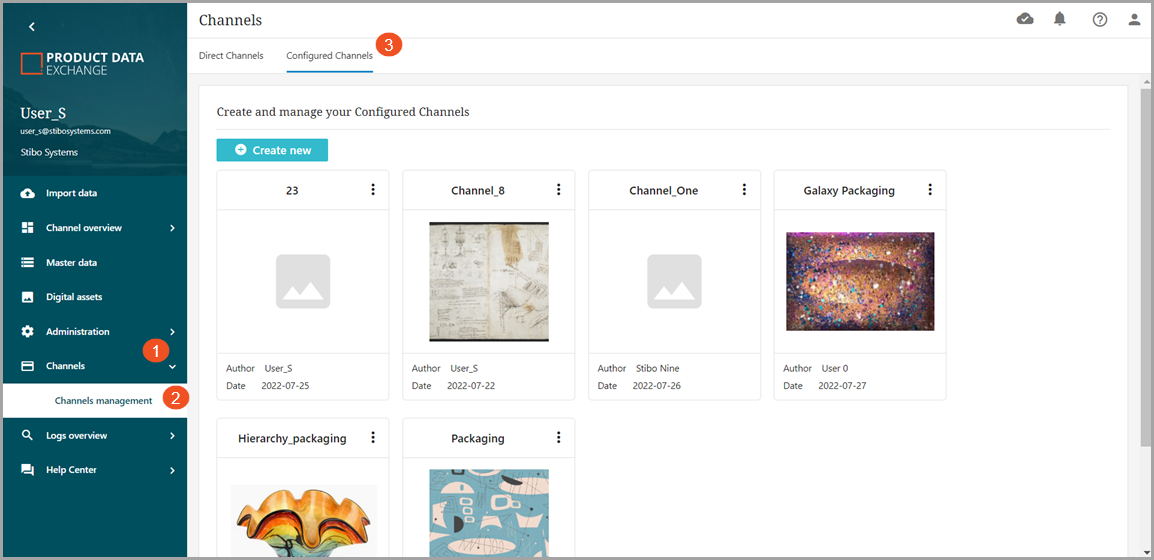The width and height of the screenshot is (1154, 560).
Task: Open Channels management in the sidebar
Action: 103,401
